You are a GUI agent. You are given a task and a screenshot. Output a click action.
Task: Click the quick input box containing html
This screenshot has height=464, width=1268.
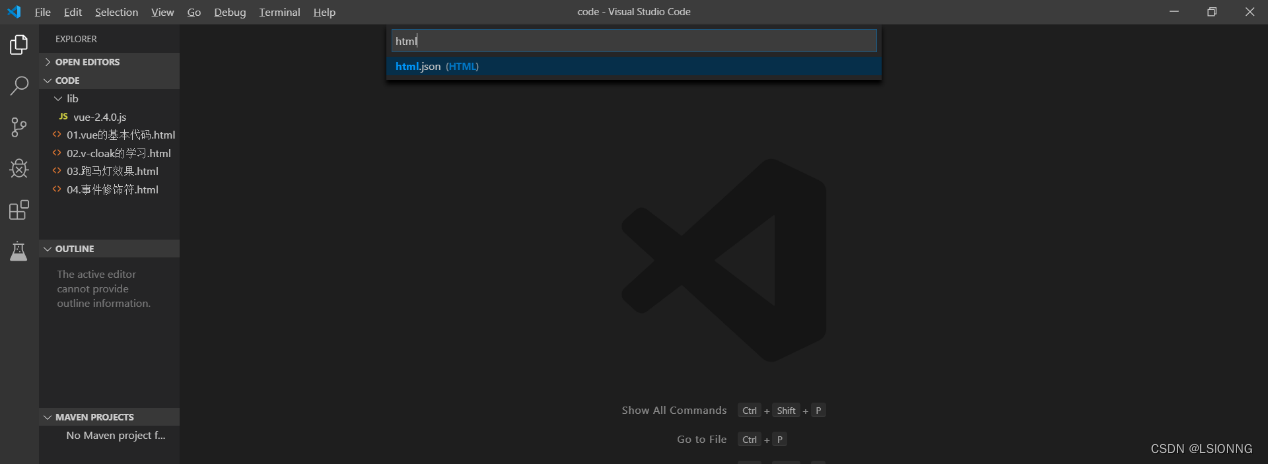pos(634,41)
